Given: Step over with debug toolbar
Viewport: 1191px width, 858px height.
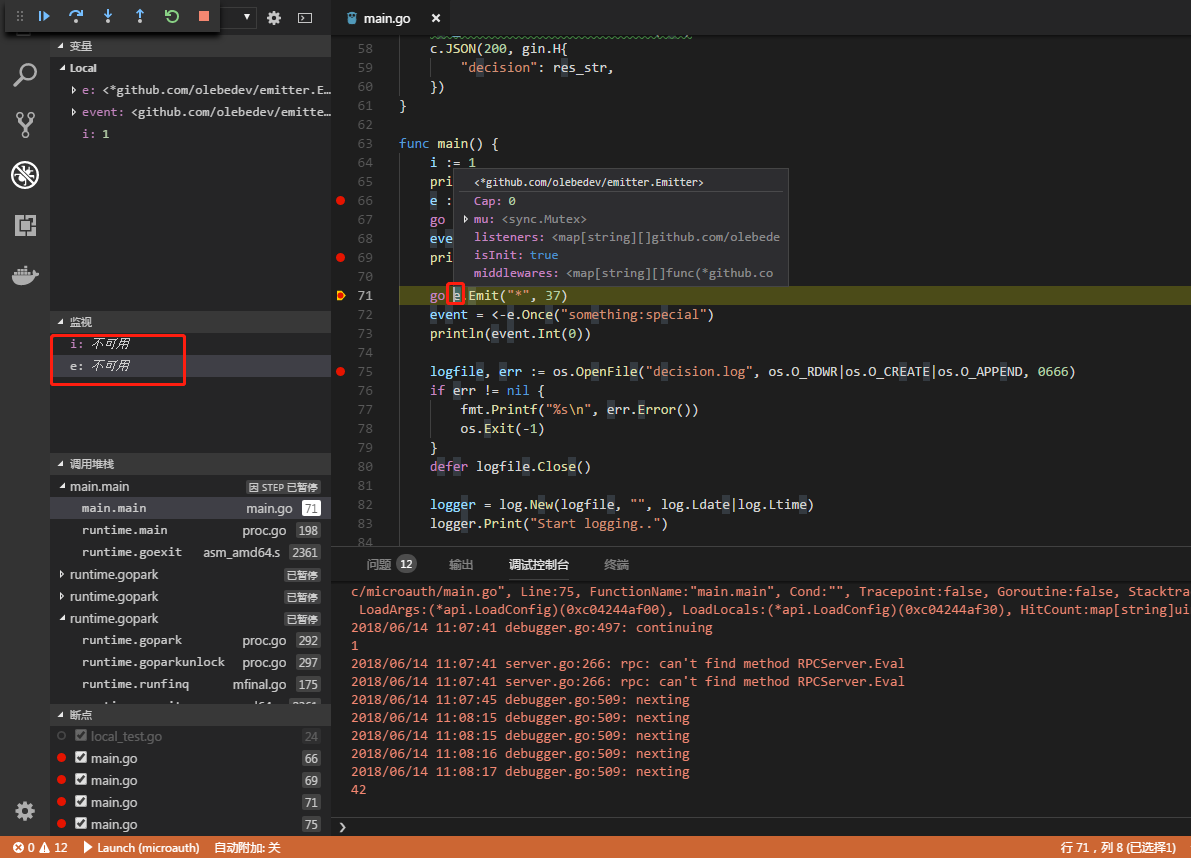Looking at the screenshot, I should coord(76,16).
